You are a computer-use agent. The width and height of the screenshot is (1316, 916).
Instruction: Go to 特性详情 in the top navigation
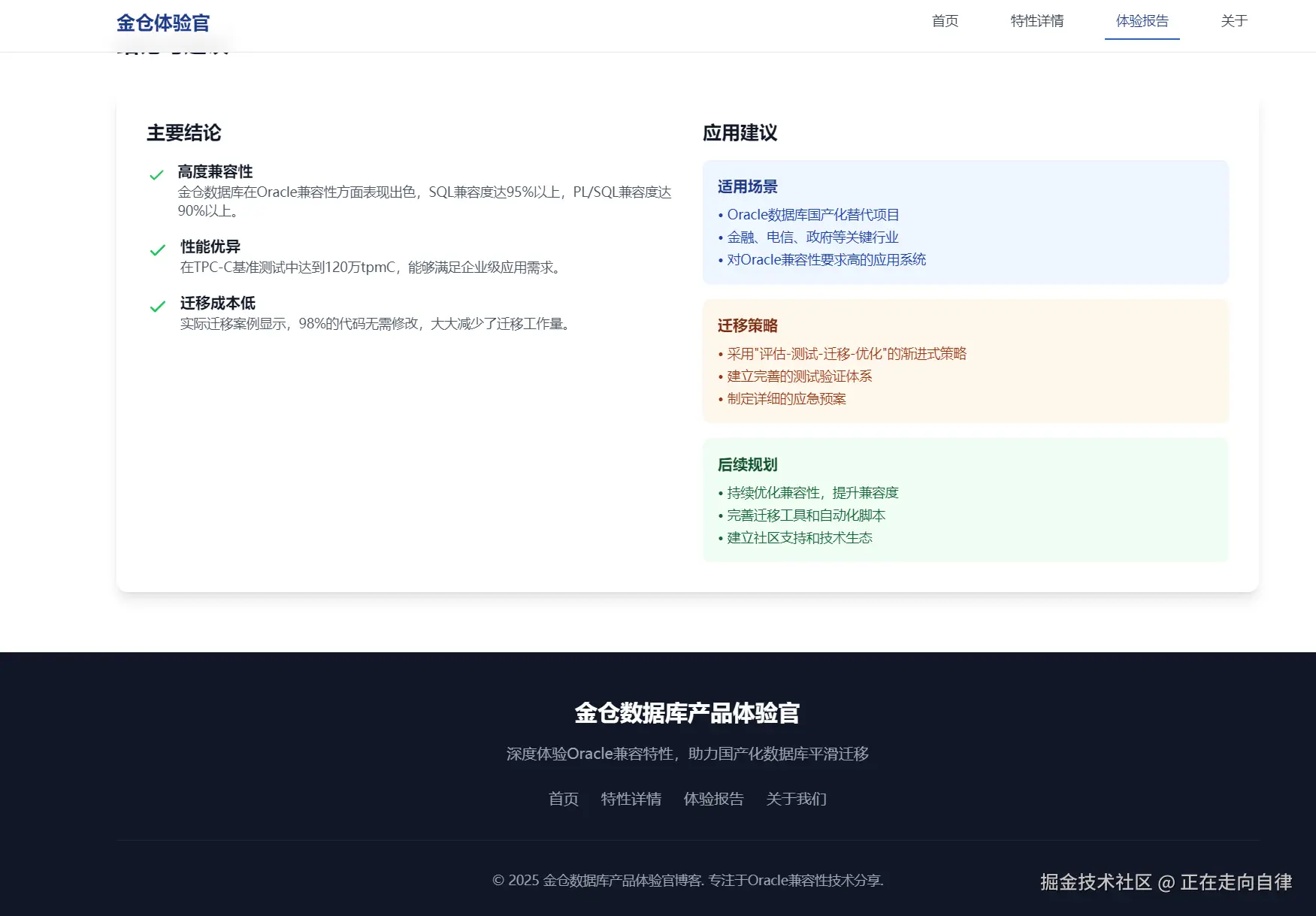click(1037, 21)
